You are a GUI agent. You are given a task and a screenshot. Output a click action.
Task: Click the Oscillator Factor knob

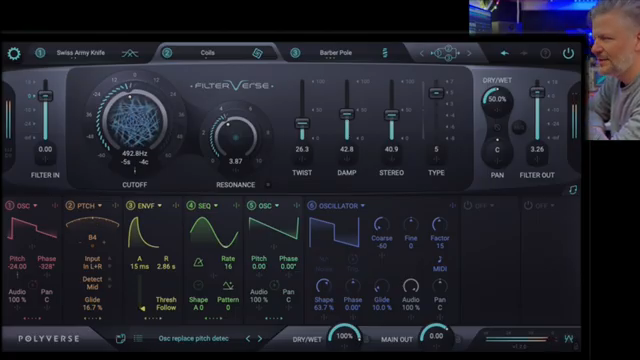[x=440, y=224]
